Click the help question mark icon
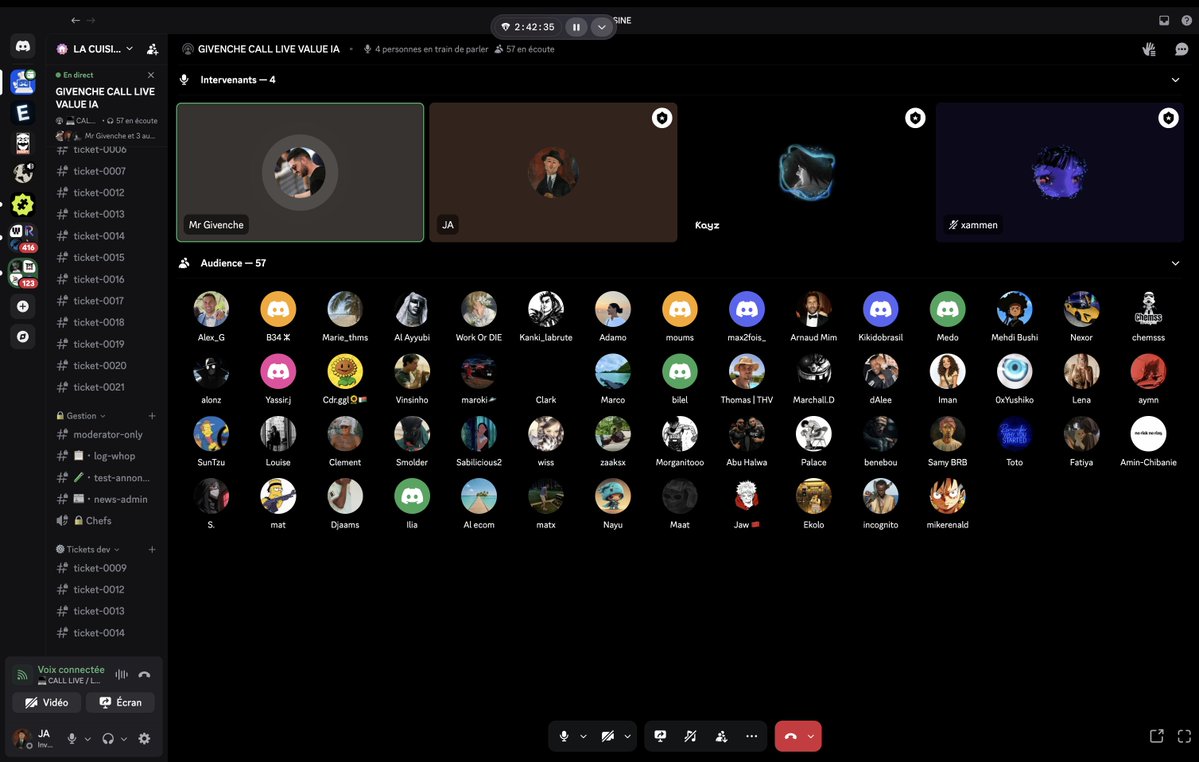The image size is (1199, 762). 1186,21
